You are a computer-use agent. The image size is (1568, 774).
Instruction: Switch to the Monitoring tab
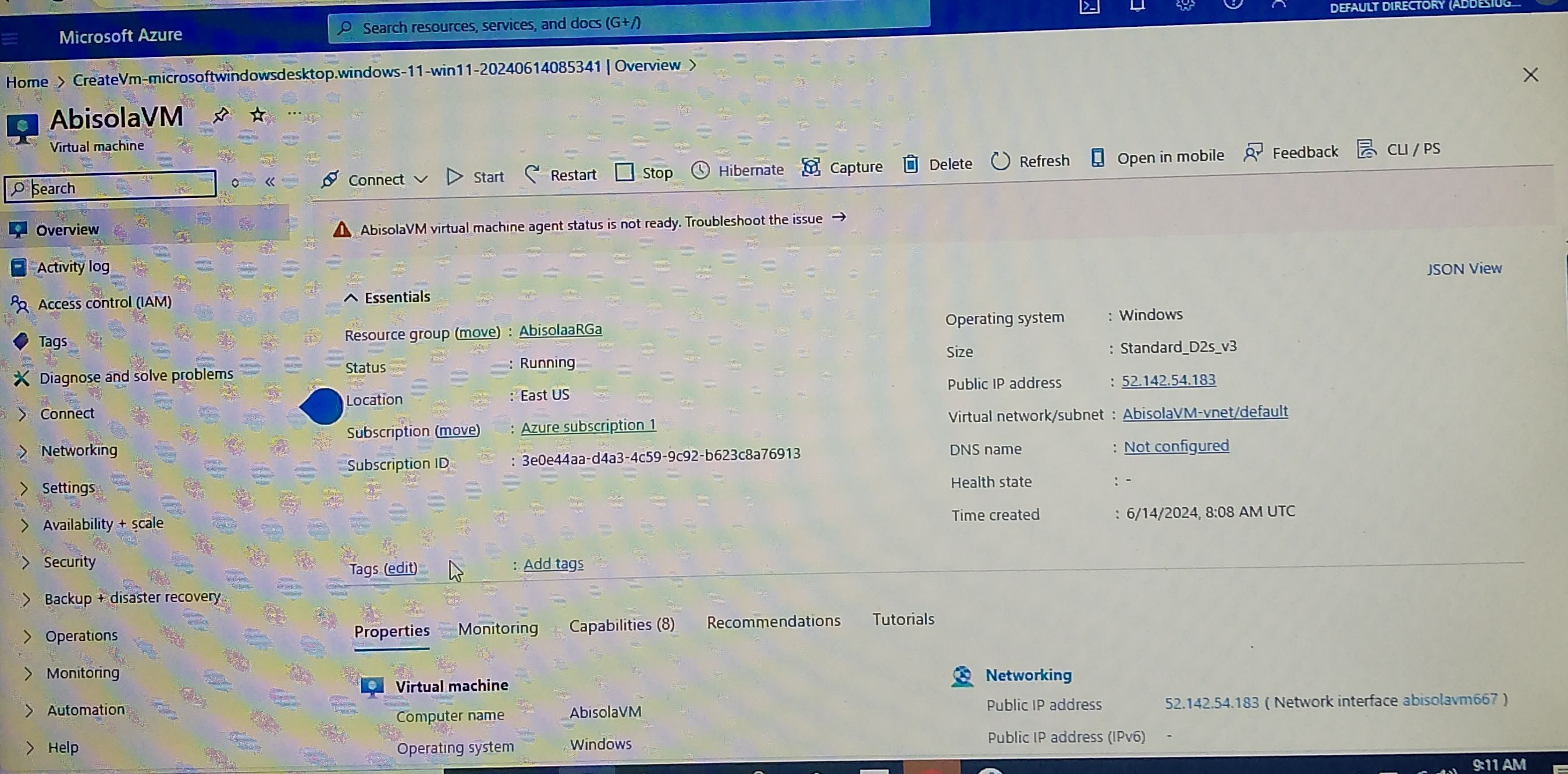pyautogui.click(x=497, y=629)
